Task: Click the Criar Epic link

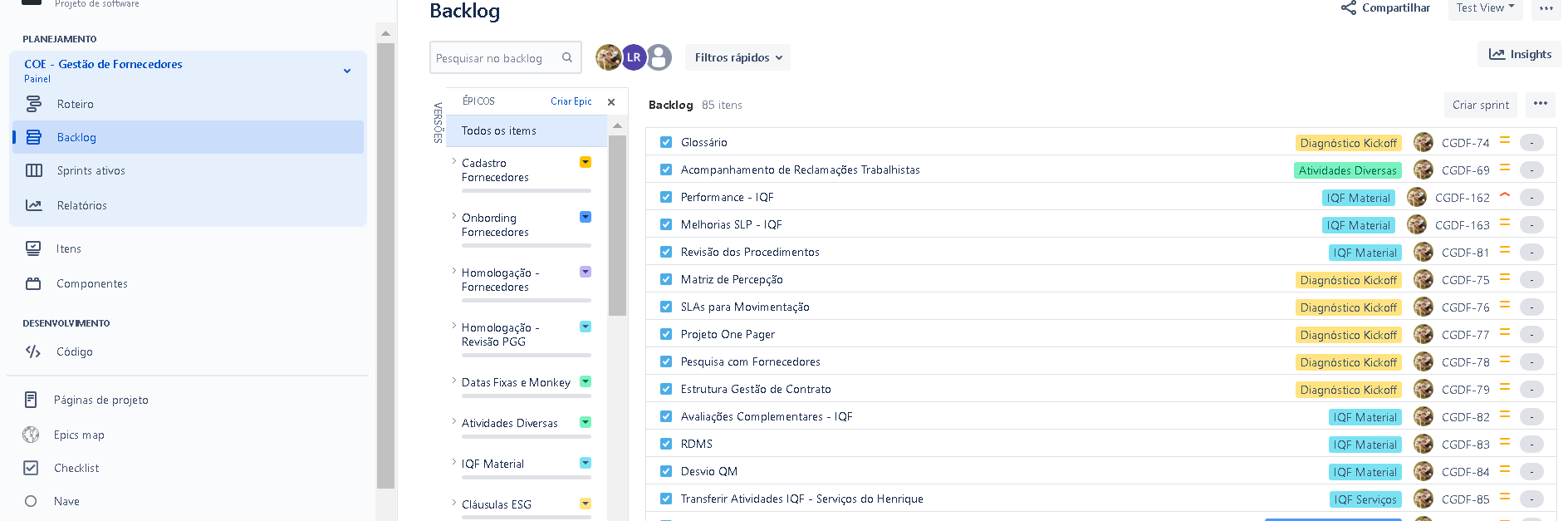Action: coord(571,101)
